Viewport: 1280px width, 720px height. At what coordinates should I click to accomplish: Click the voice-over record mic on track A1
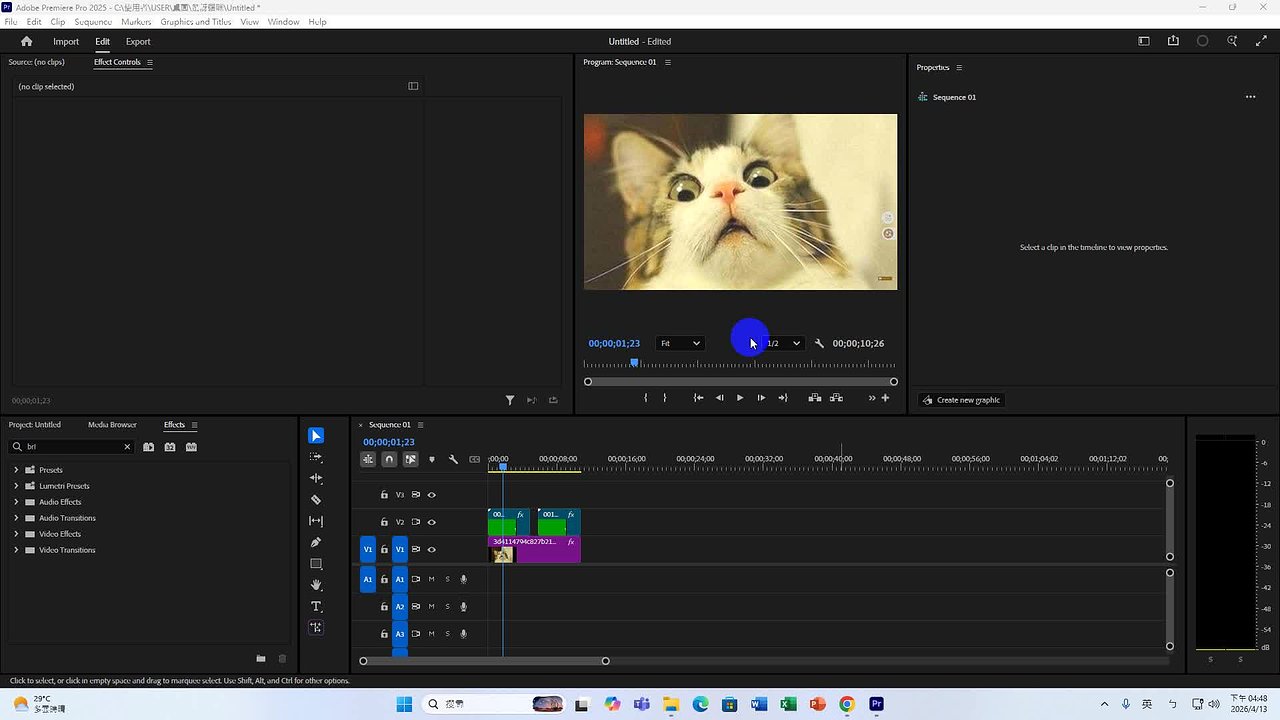463,579
